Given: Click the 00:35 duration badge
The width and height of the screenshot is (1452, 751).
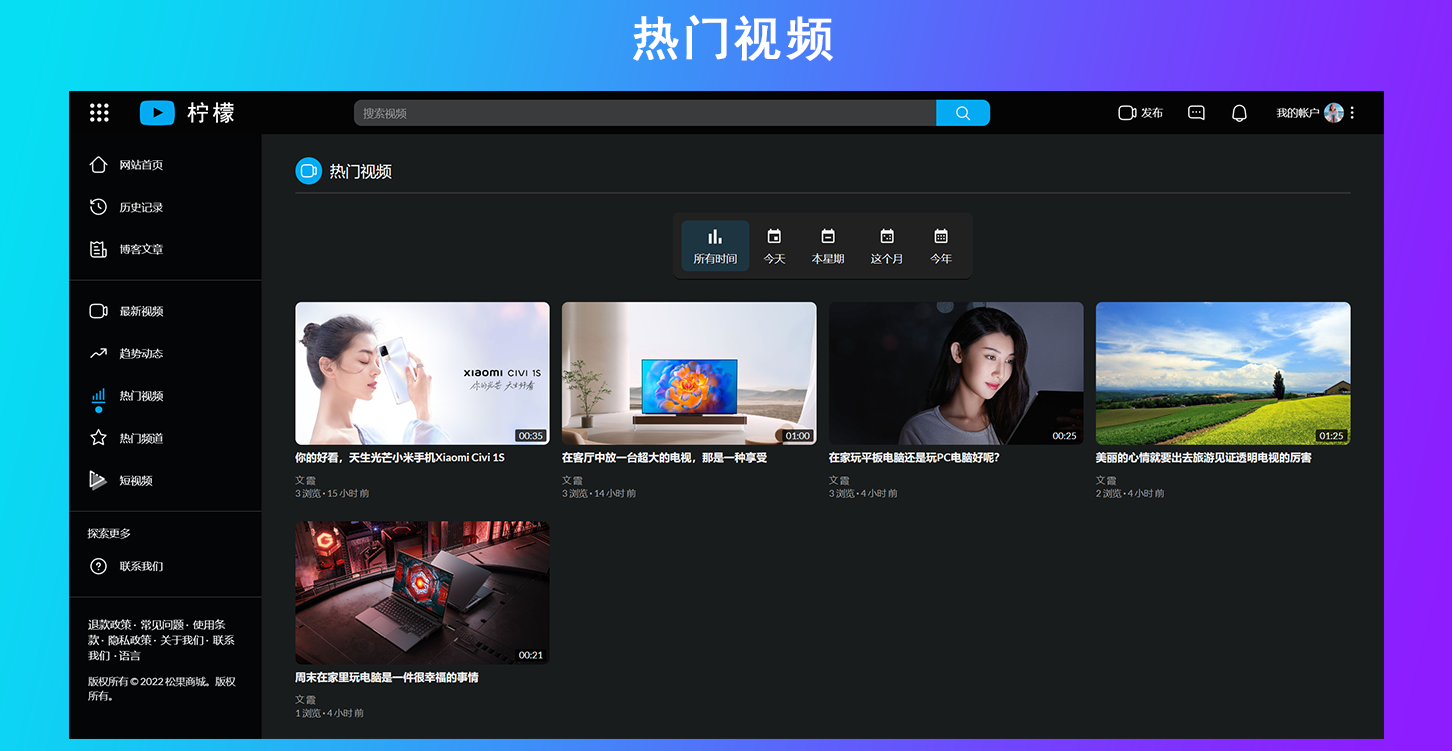Looking at the screenshot, I should [530, 436].
